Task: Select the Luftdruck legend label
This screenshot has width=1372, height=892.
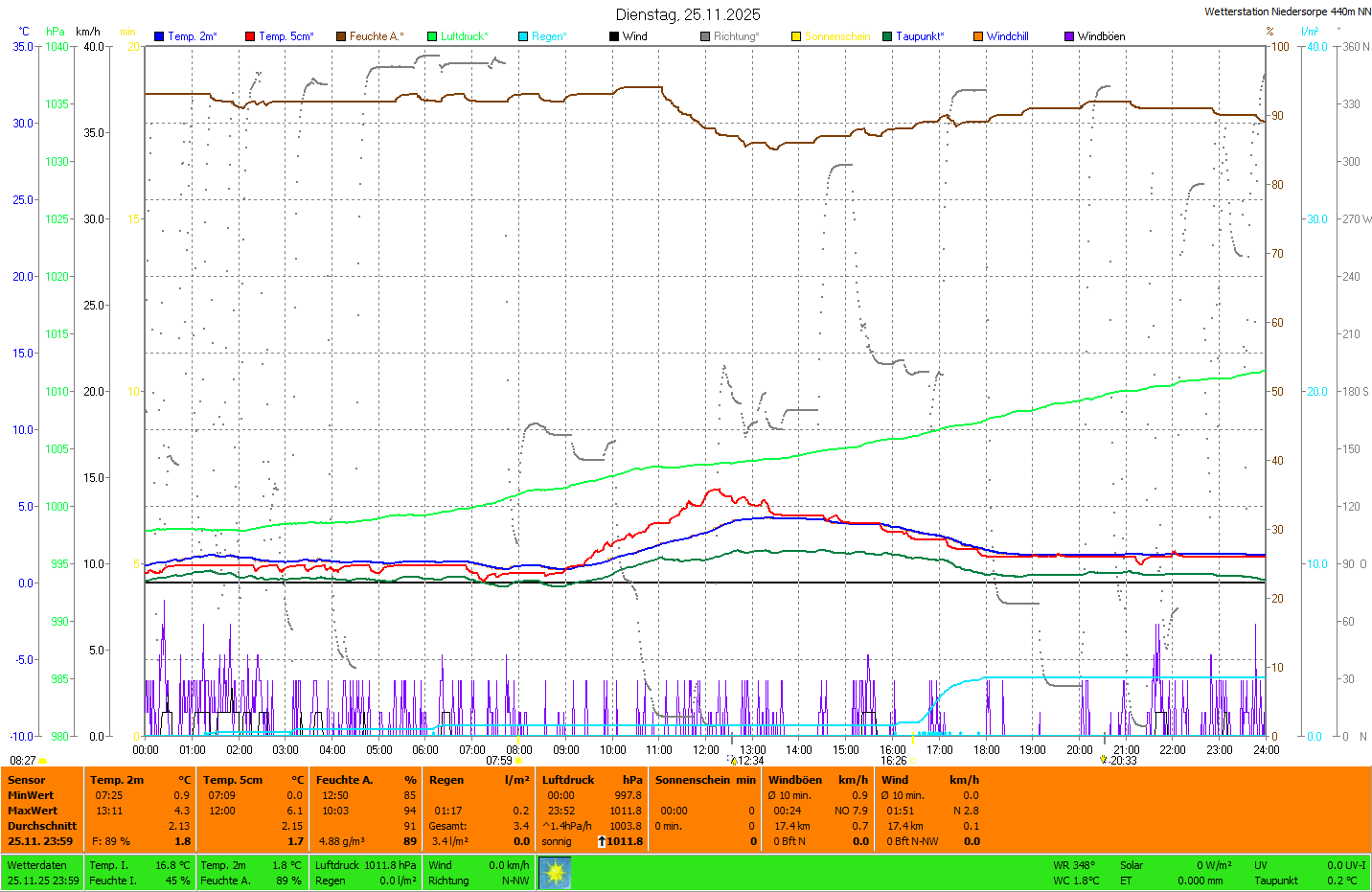Action: (464, 36)
